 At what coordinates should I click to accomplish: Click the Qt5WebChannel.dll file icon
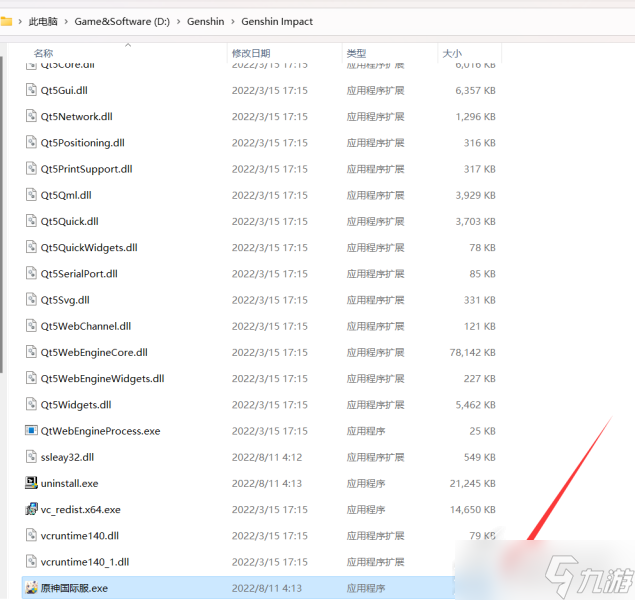click(31, 325)
